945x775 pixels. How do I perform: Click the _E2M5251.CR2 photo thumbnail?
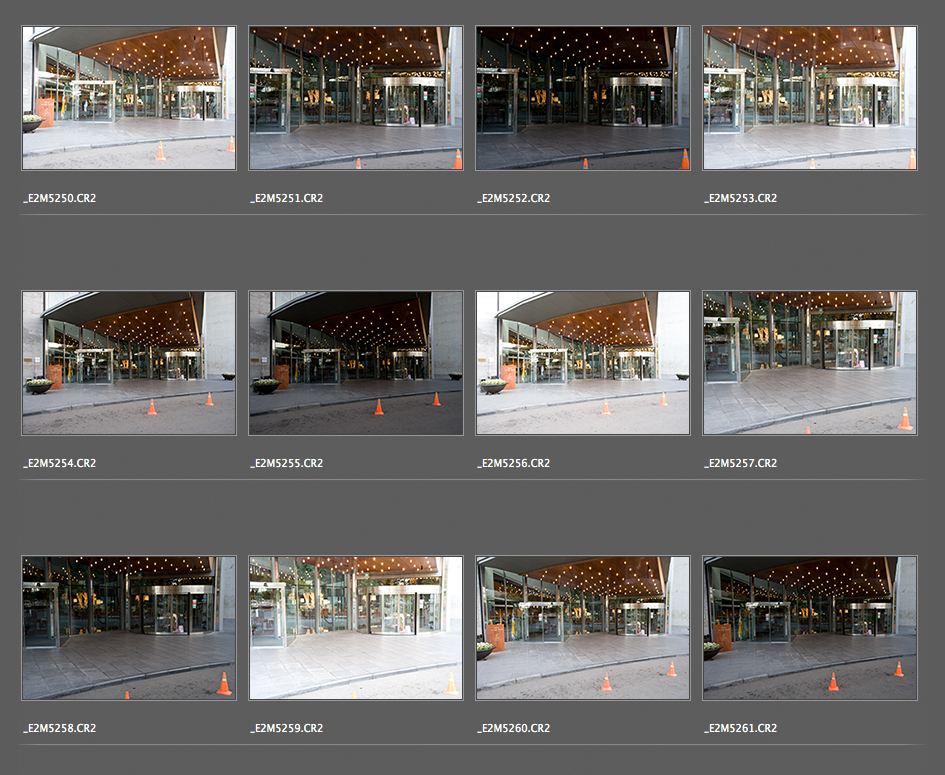click(x=356, y=98)
